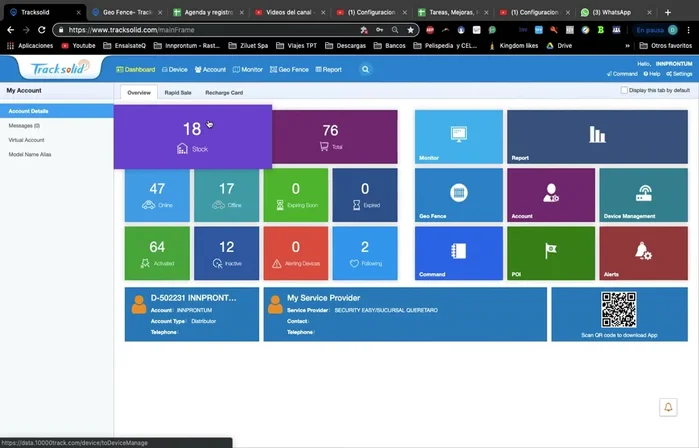Click the QR code to download app
Image resolution: width=699 pixels, height=448 pixels.
tap(618, 309)
